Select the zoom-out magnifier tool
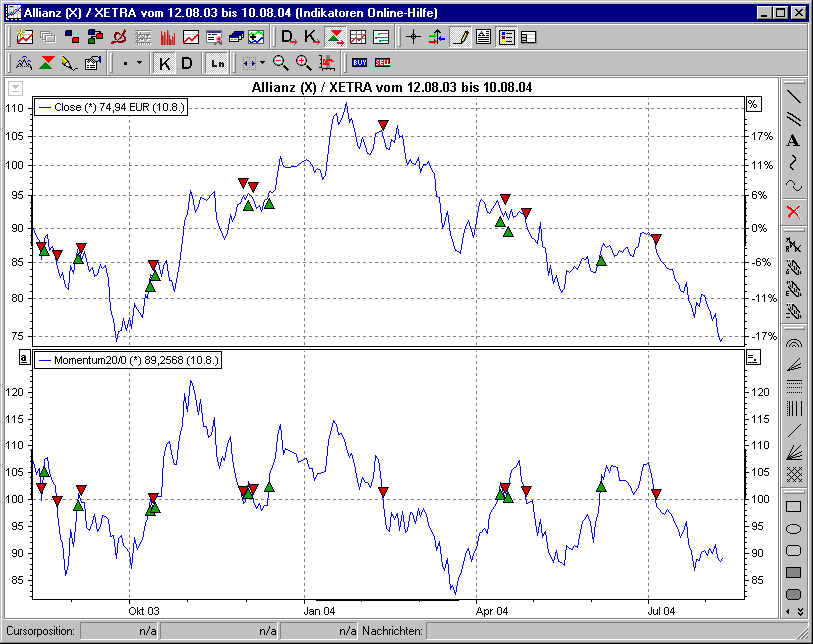813x644 pixels. click(x=281, y=62)
